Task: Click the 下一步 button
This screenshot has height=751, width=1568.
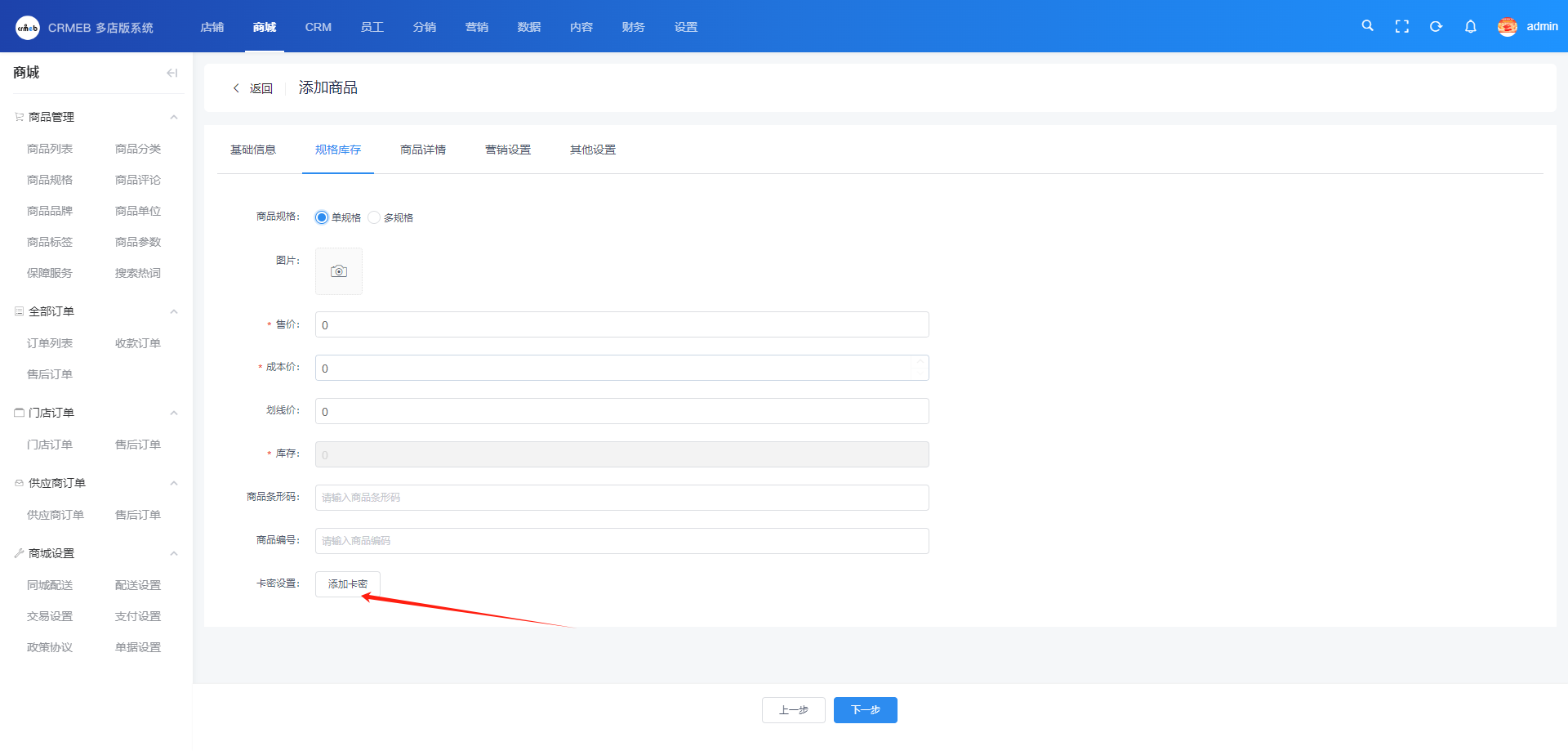Action: [x=866, y=710]
